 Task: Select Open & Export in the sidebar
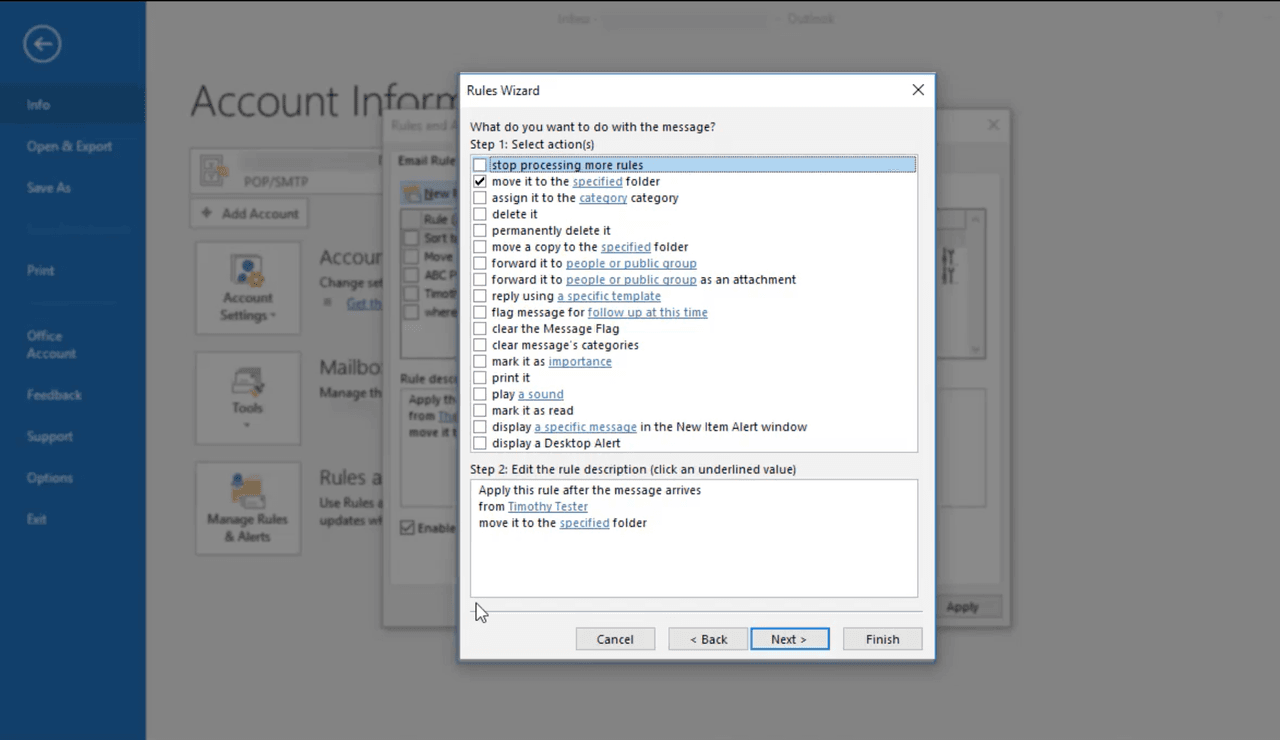(x=69, y=146)
